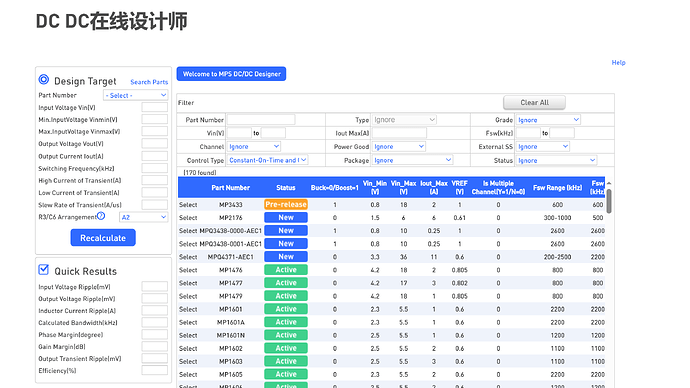Click the scrollbar up arrow in table

pyautogui.click(x=609, y=183)
